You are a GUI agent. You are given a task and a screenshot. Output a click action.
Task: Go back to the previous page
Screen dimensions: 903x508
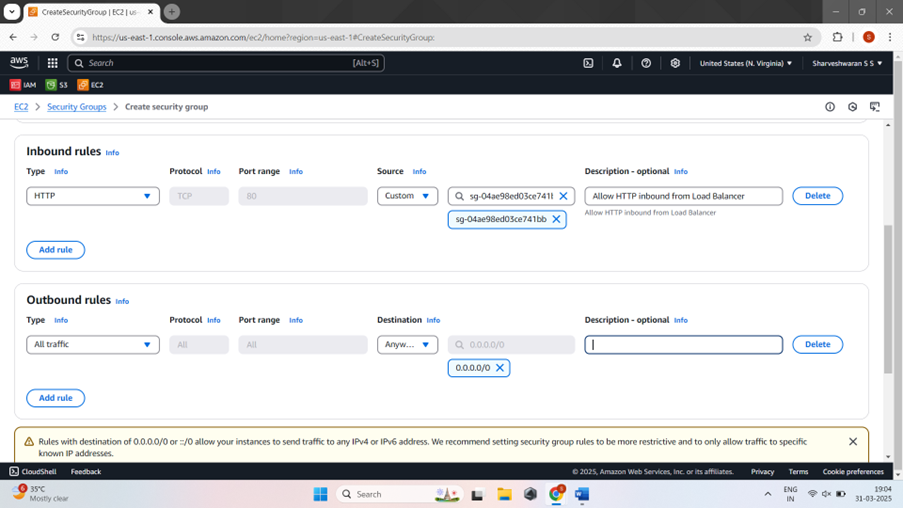point(13,37)
